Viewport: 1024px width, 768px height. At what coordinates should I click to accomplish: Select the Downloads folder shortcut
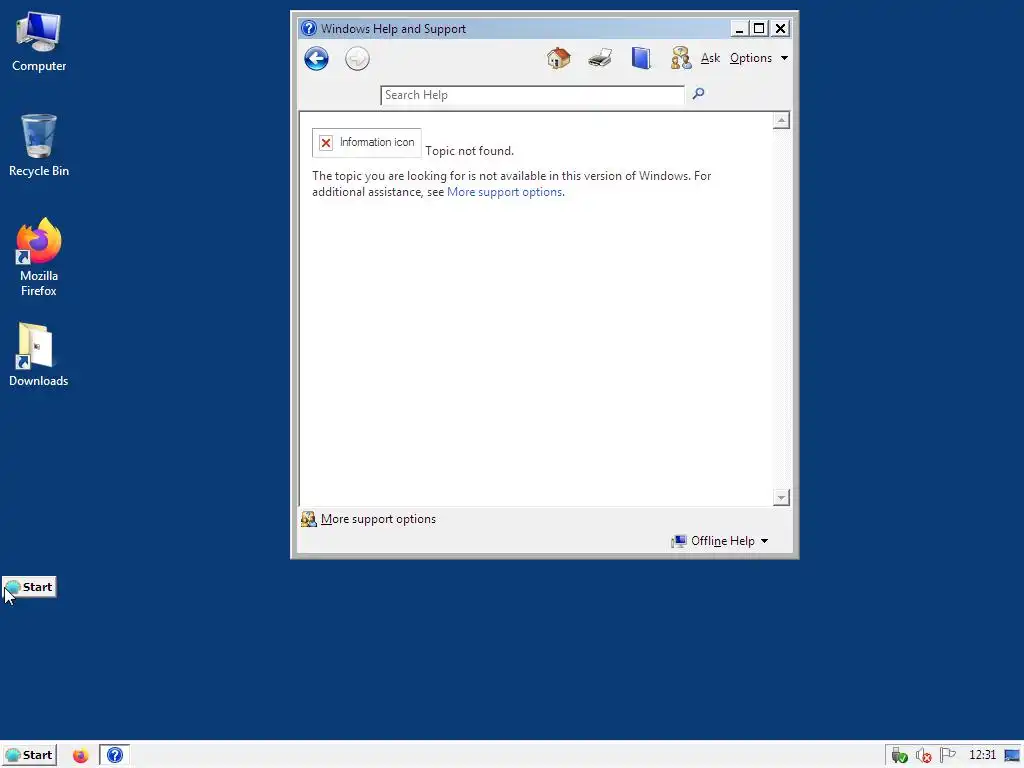point(39,355)
